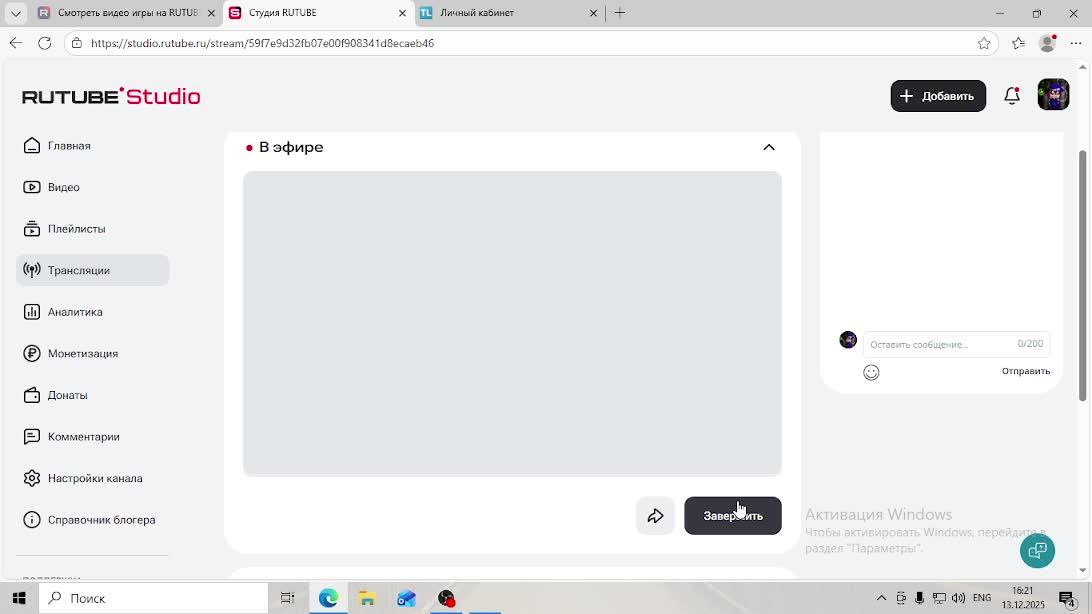Send the chat message with Отправить
The image size is (1092, 614).
tap(1025, 371)
